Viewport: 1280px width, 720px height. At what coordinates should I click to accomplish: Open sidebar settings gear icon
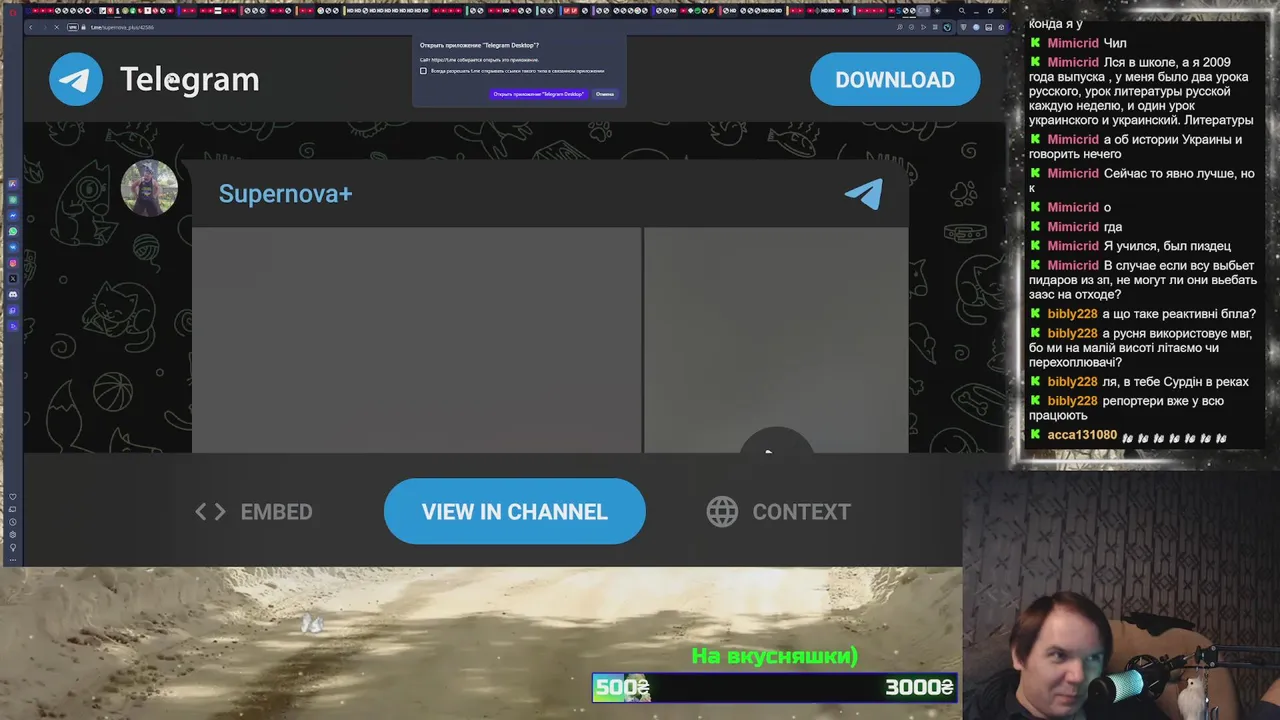(13, 535)
